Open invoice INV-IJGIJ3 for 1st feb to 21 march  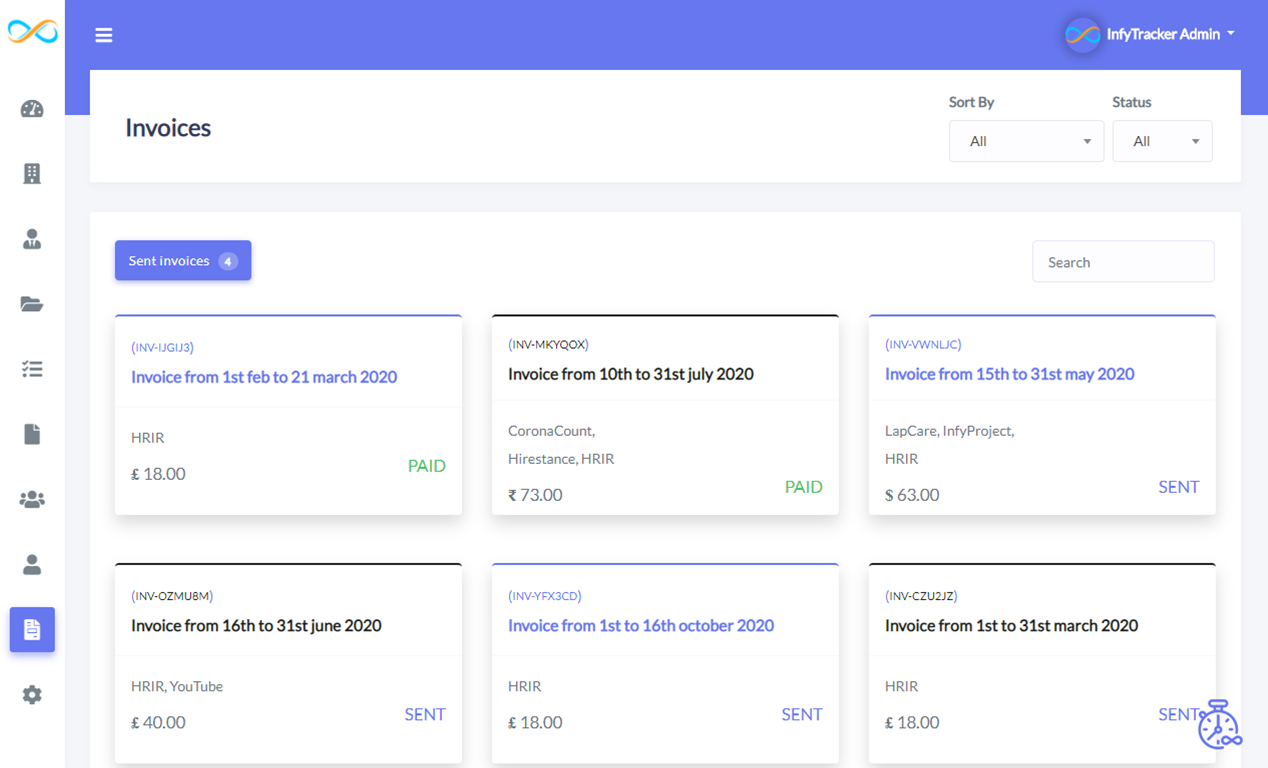tap(264, 377)
